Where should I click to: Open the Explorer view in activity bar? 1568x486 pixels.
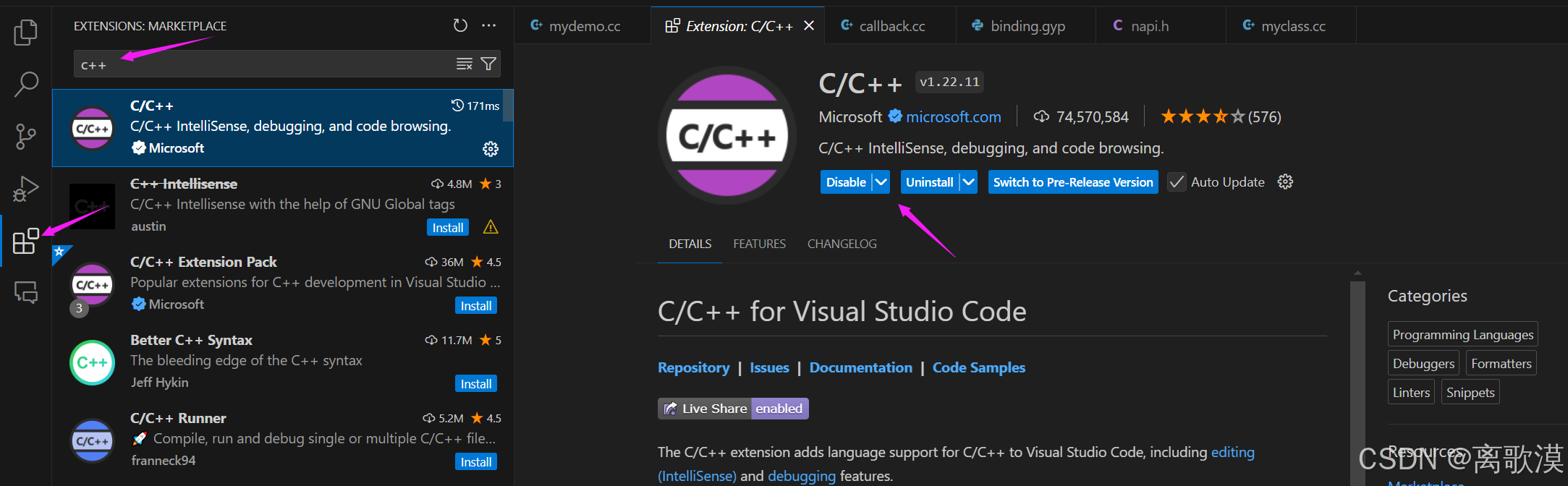26,33
